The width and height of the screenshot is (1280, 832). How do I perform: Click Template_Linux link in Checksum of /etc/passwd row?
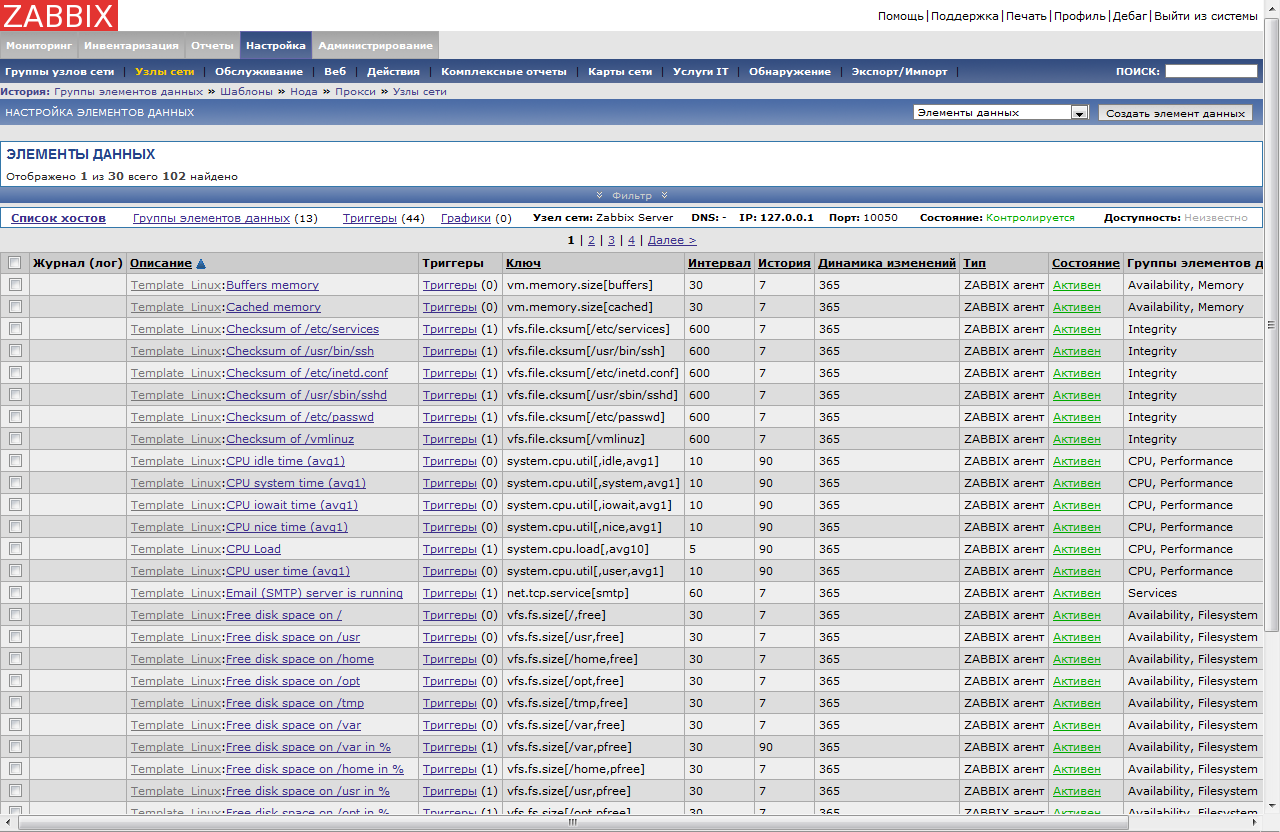tap(175, 417)
